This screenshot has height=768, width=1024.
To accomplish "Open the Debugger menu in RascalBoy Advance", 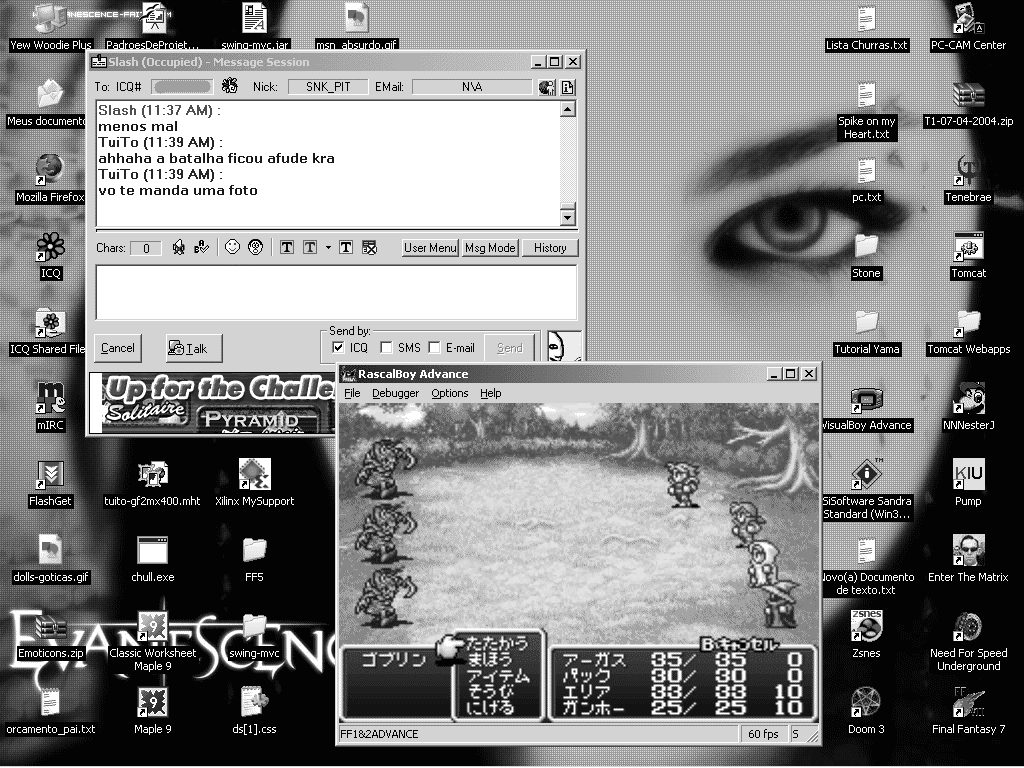I will coord(396,393).
